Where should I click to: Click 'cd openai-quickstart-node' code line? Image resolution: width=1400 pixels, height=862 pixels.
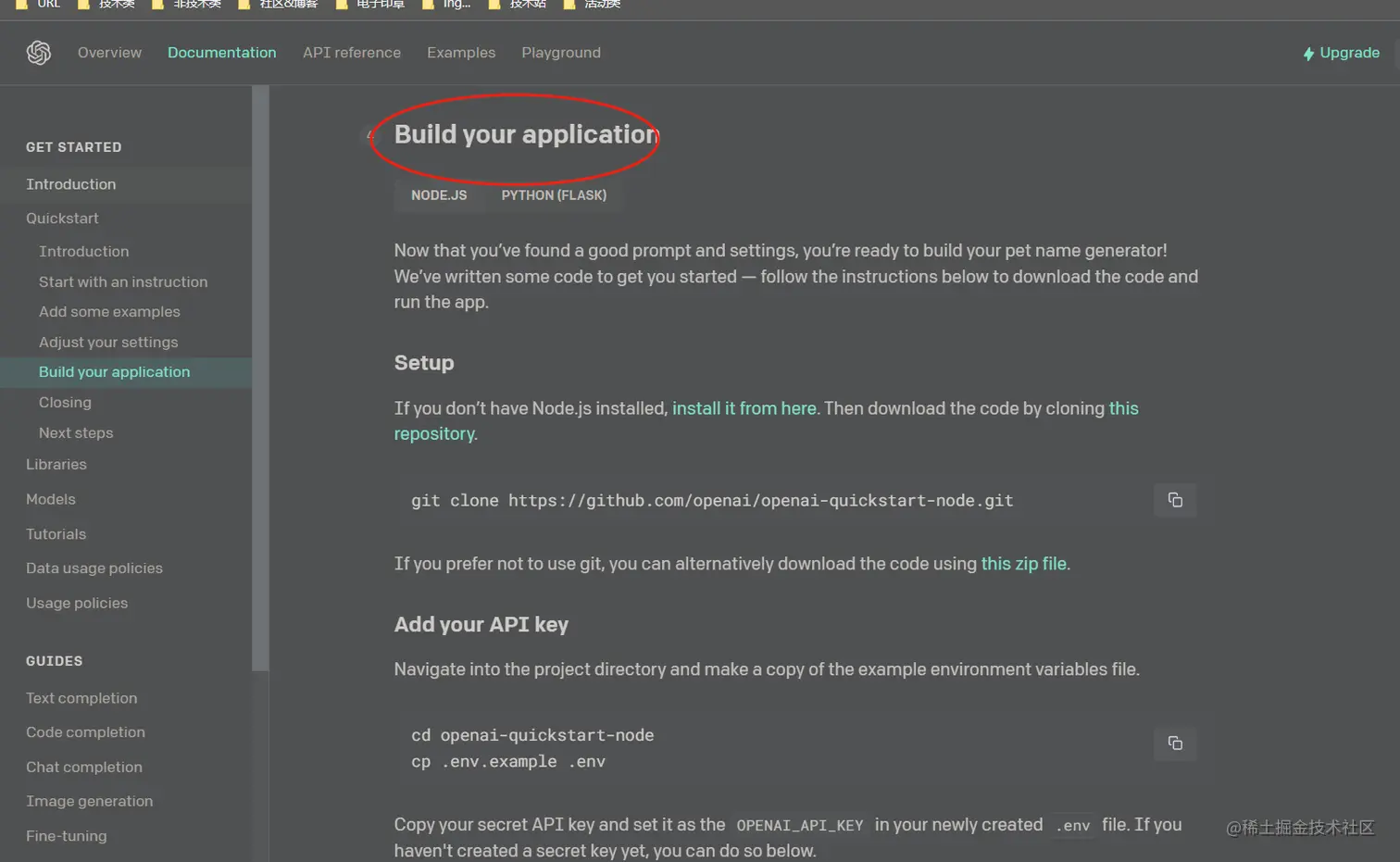pos(532,735)
